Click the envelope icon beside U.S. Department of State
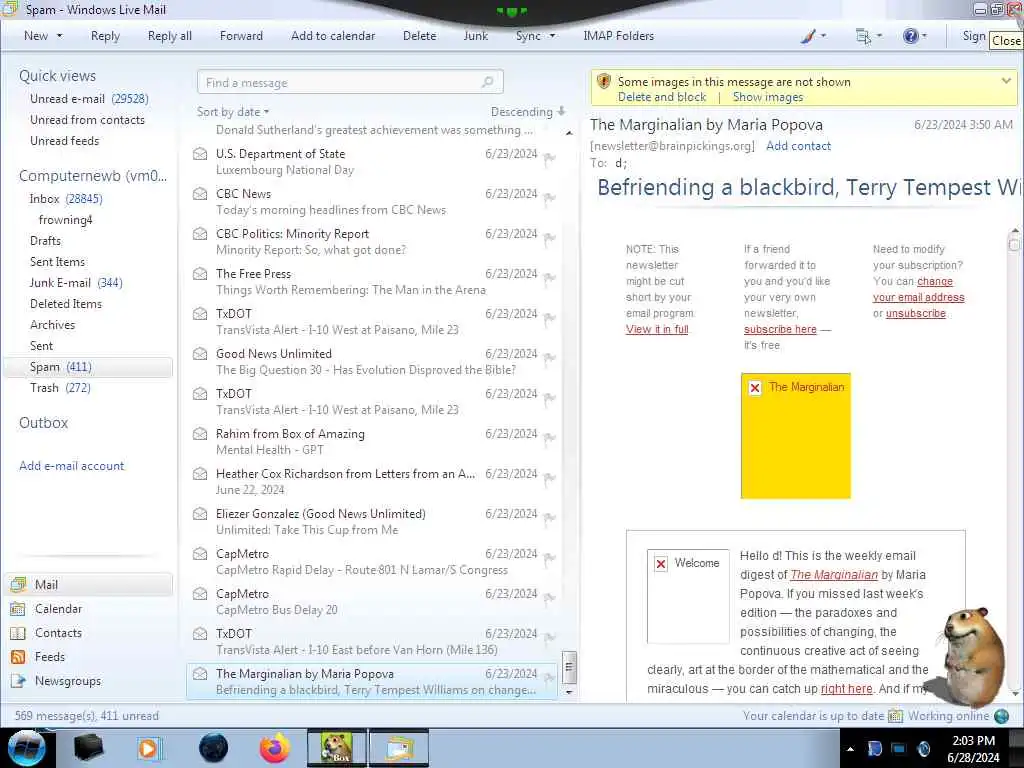 (200, 154)
